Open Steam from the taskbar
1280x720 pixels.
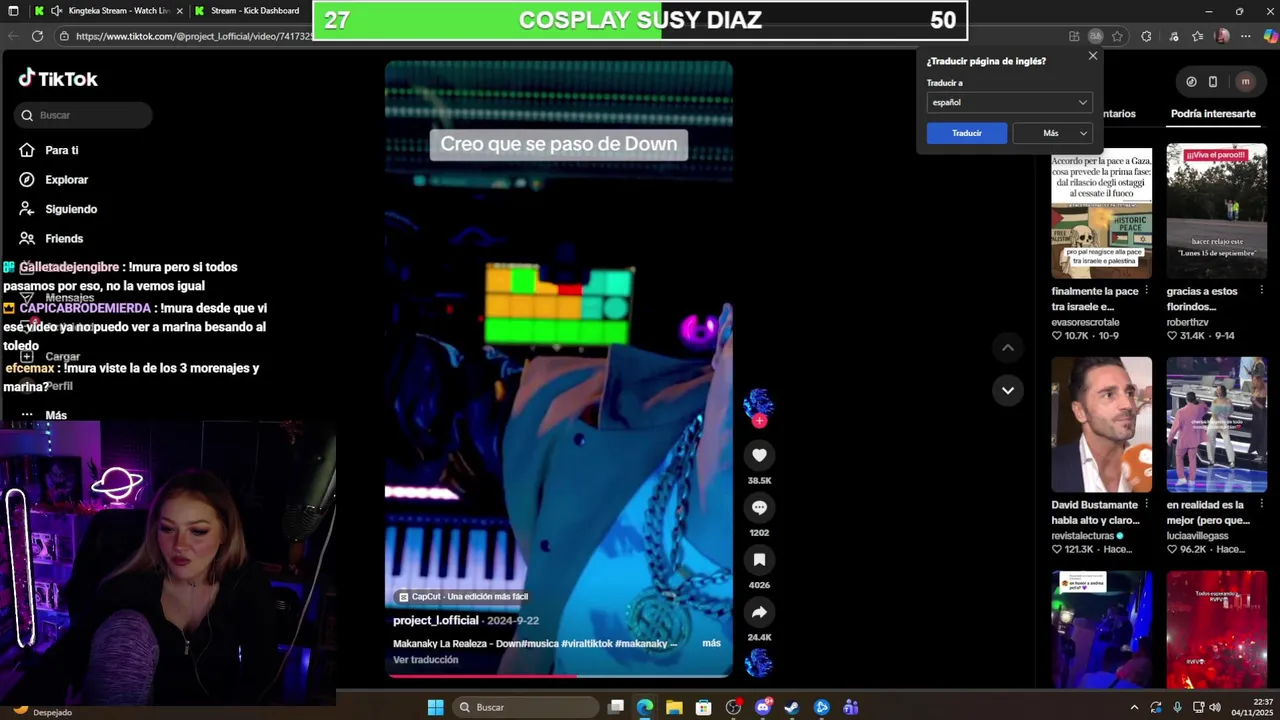pos(791,707)
